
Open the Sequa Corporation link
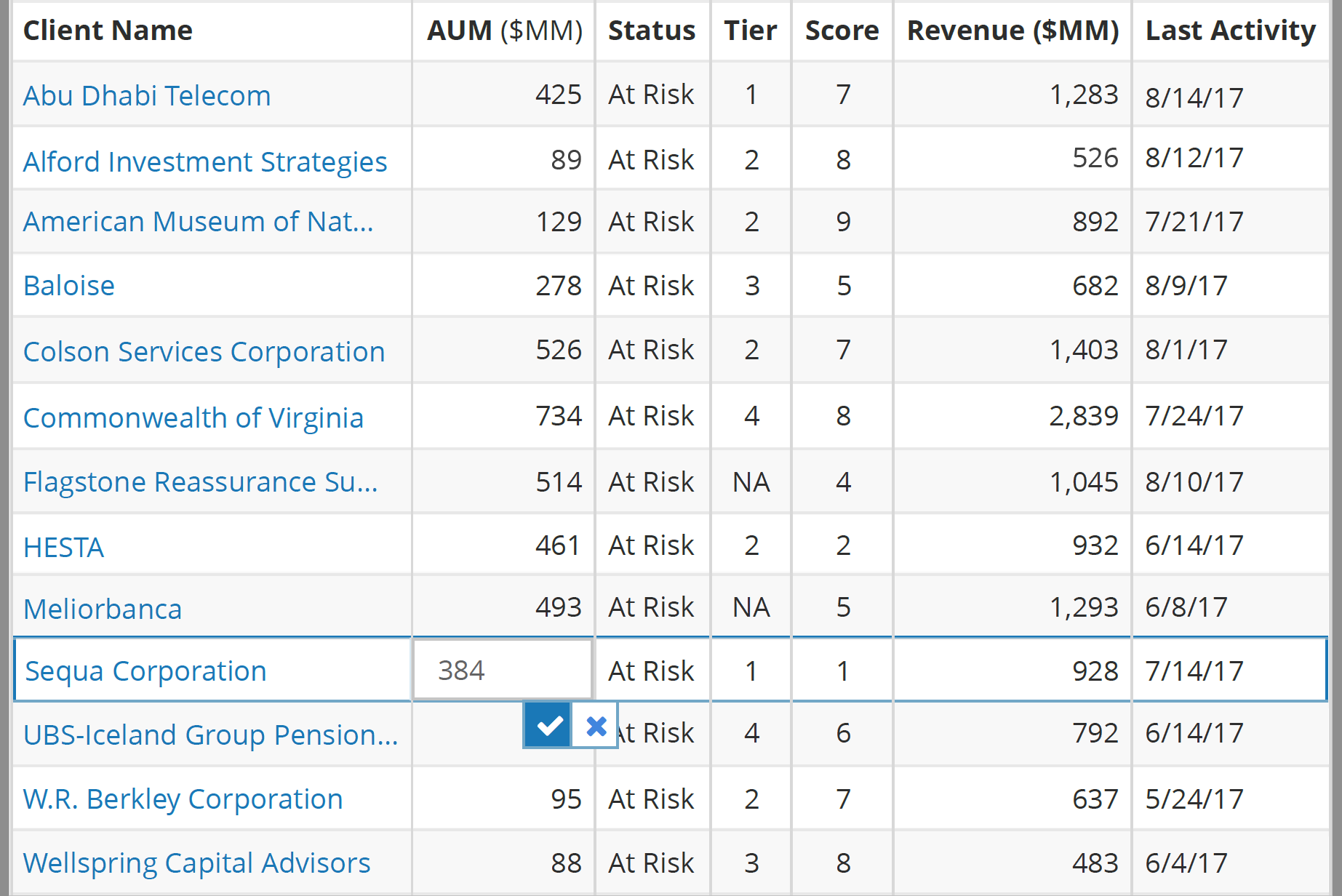pyautogui.click(x=145, y=671)
